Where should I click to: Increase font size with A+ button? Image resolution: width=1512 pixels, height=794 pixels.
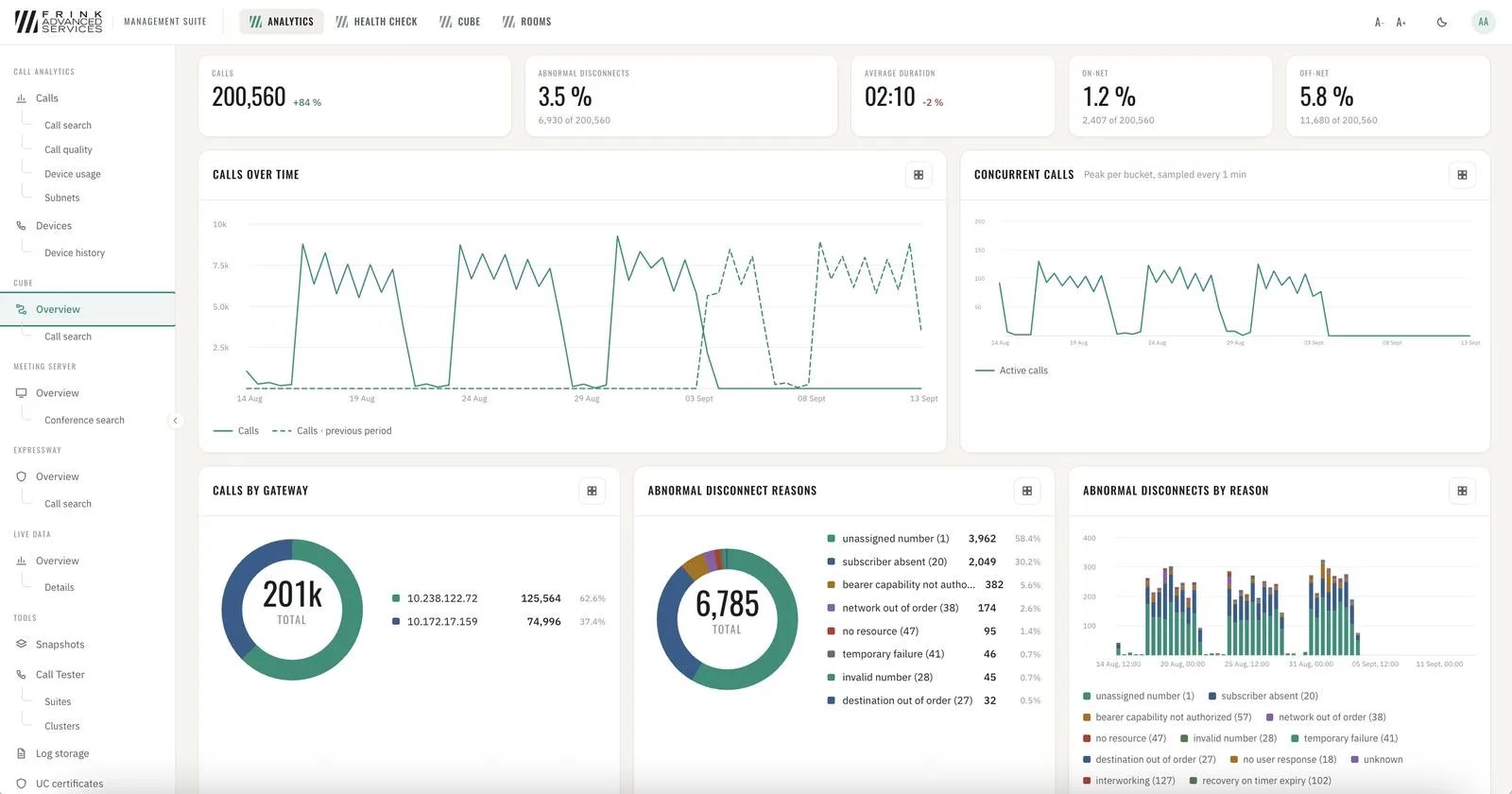(1401, 22)
